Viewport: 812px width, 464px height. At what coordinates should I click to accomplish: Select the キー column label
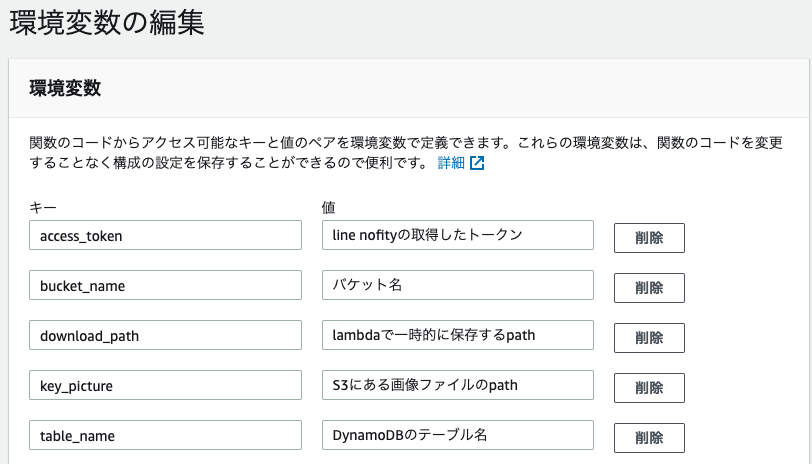pos(43,208)
